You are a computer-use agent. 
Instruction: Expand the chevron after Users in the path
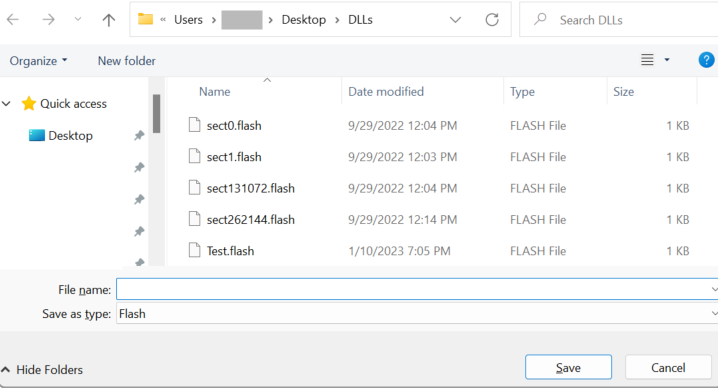[213, 20]
